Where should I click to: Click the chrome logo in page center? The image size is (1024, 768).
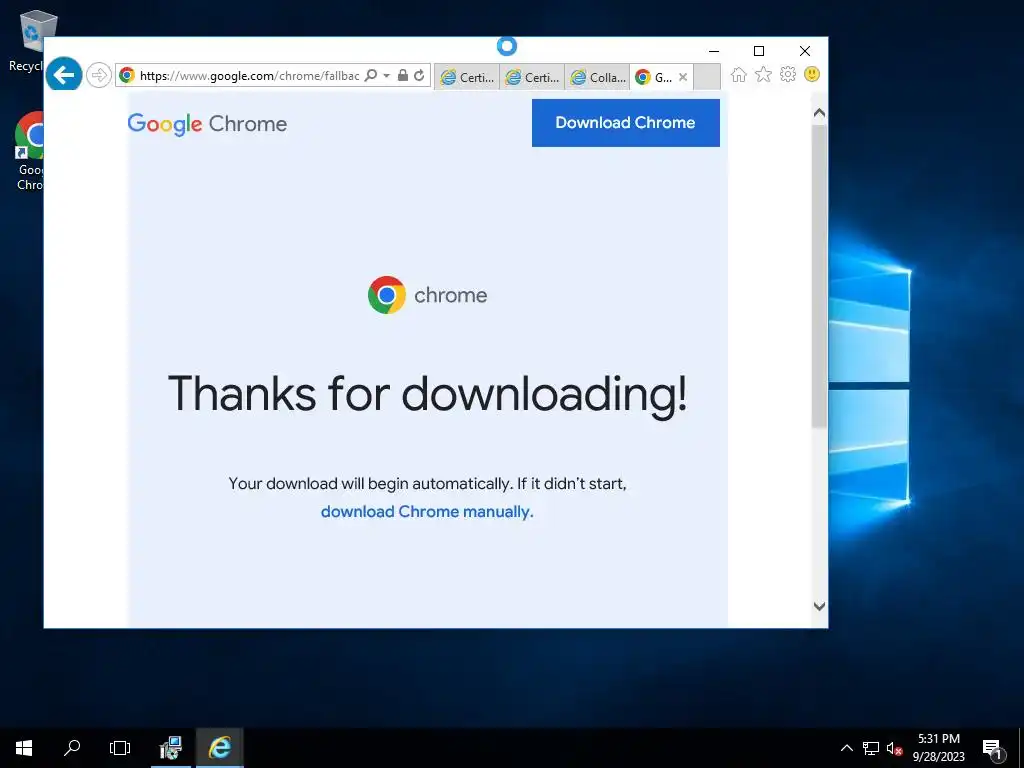[427, 295]
